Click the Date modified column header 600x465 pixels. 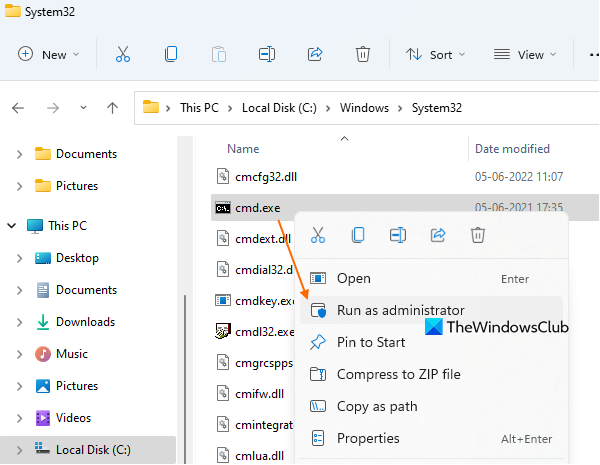[x=512, y=149]
